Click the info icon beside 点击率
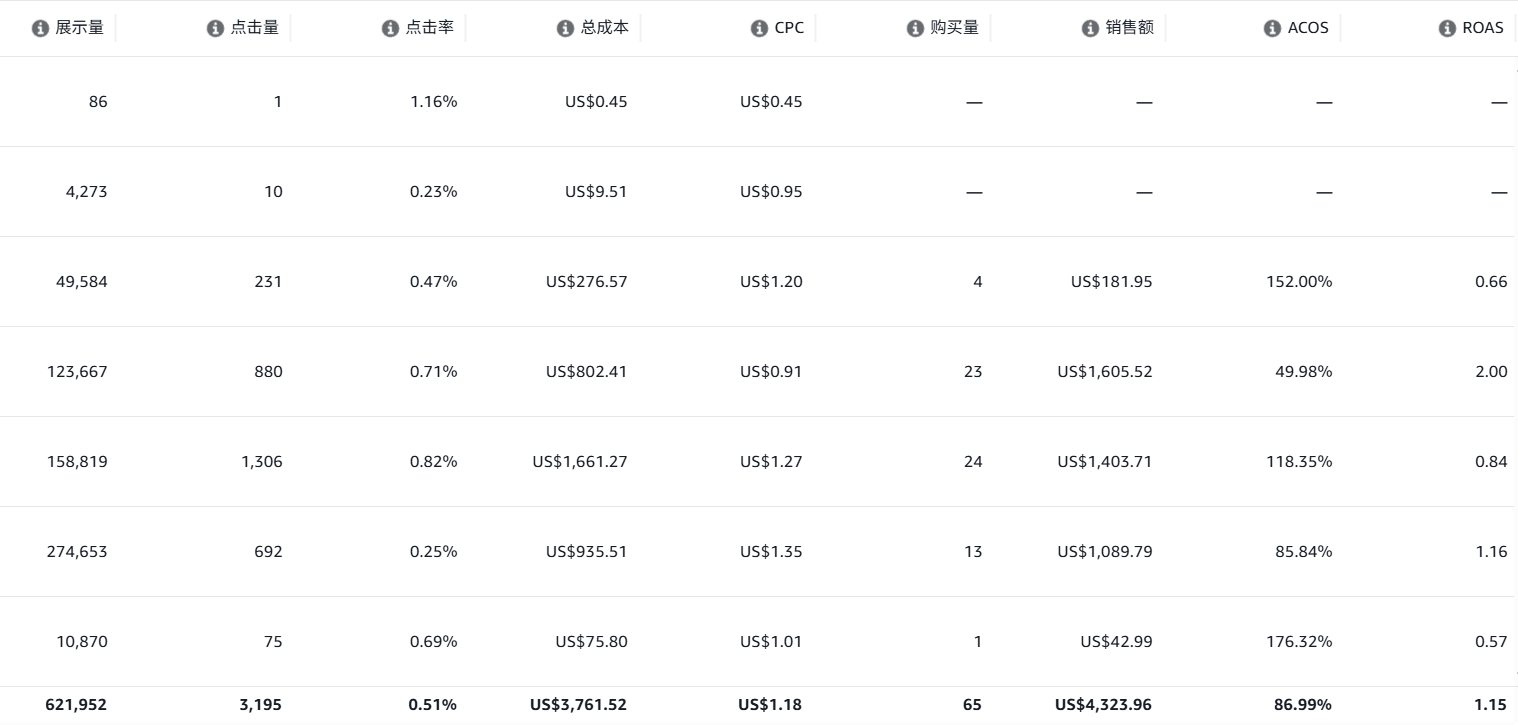 pos(390,28)
